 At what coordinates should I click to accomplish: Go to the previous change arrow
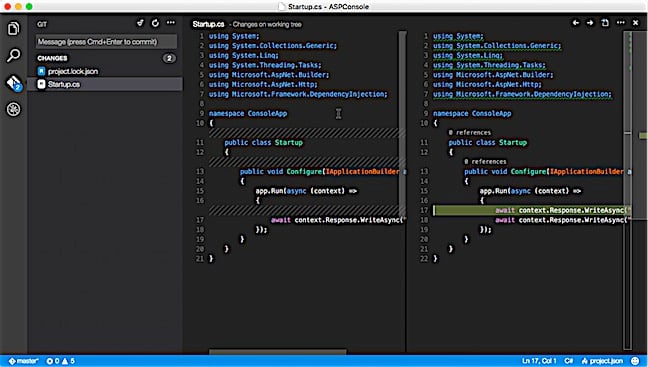coord(575,23)
